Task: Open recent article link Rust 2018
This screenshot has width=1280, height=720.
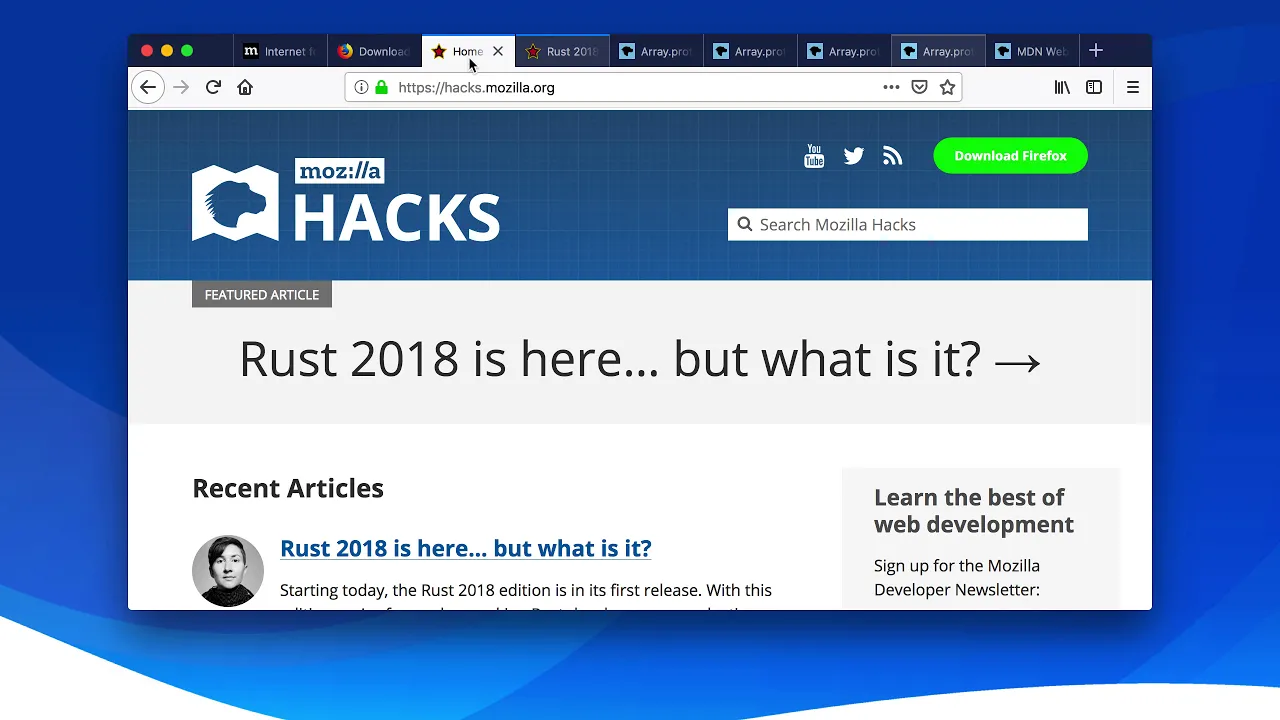Action: 466,548
